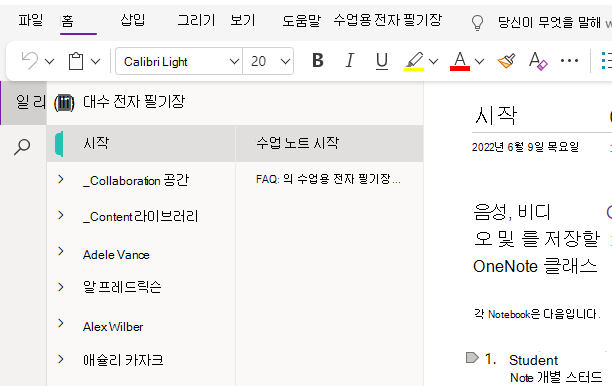Click the search magnifier icon
The width and height of the screenshot is (612, 386).
coord(22,147)
